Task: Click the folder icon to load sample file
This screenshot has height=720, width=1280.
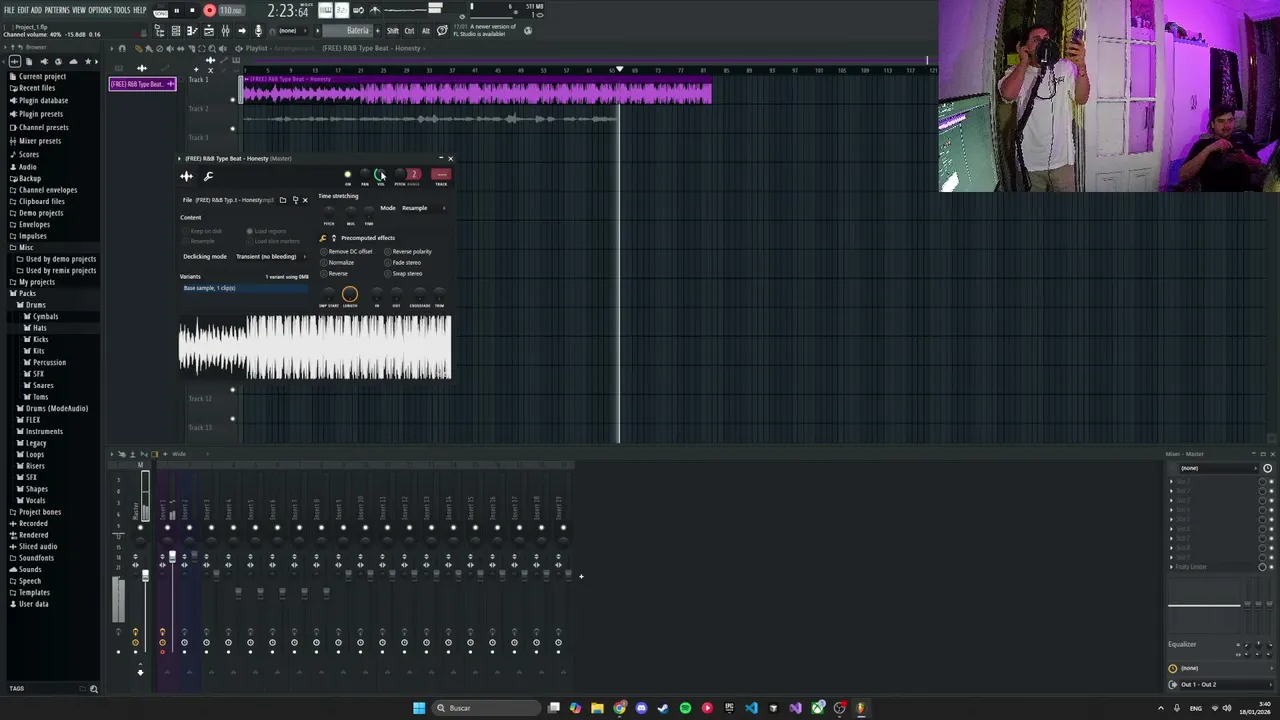Action: point(283,200)
